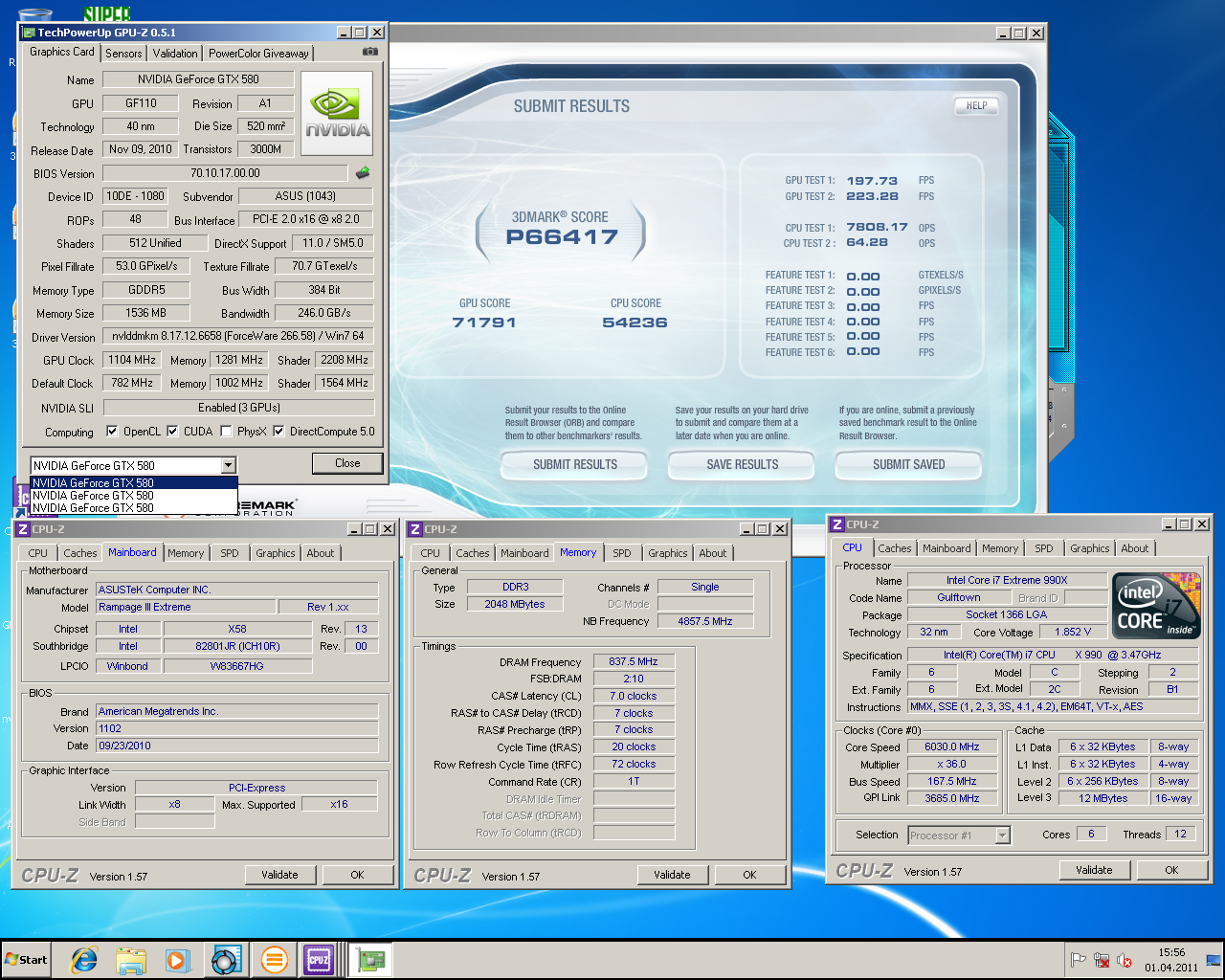Click the 3DMark score P66417
This screenshot has width=1225, height=980.
click(x=562, y=237)
